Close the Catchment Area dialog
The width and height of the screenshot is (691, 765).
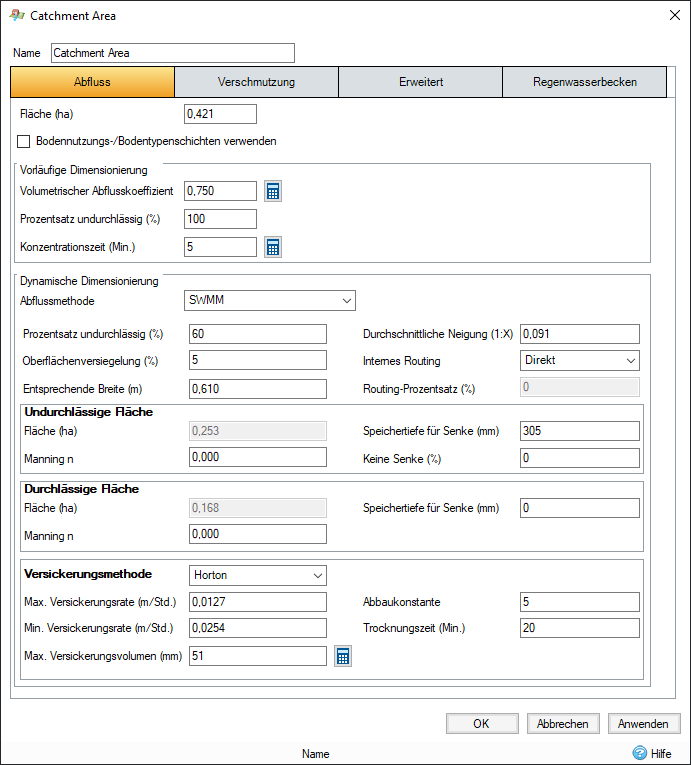tap(675, 15)
